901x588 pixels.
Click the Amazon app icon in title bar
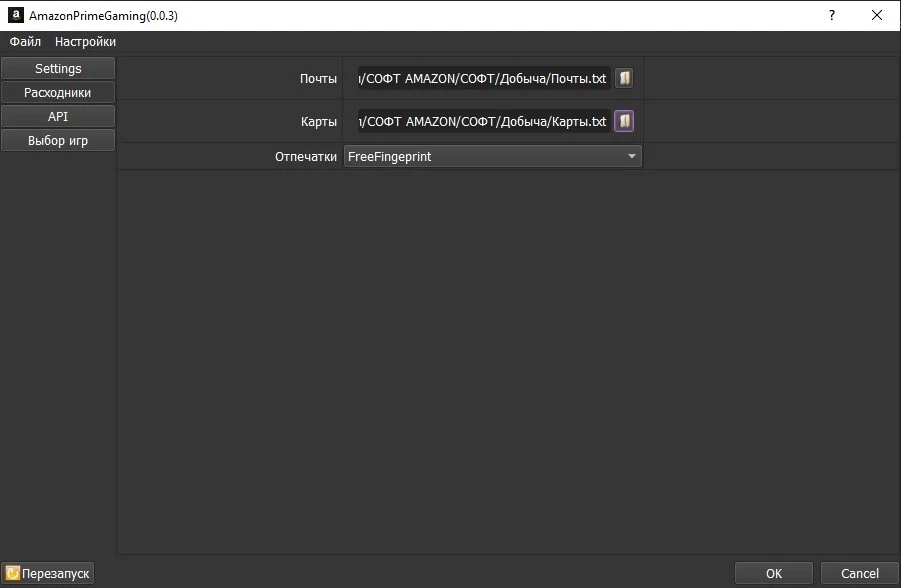pyautogui.click(x=16, y=15)
